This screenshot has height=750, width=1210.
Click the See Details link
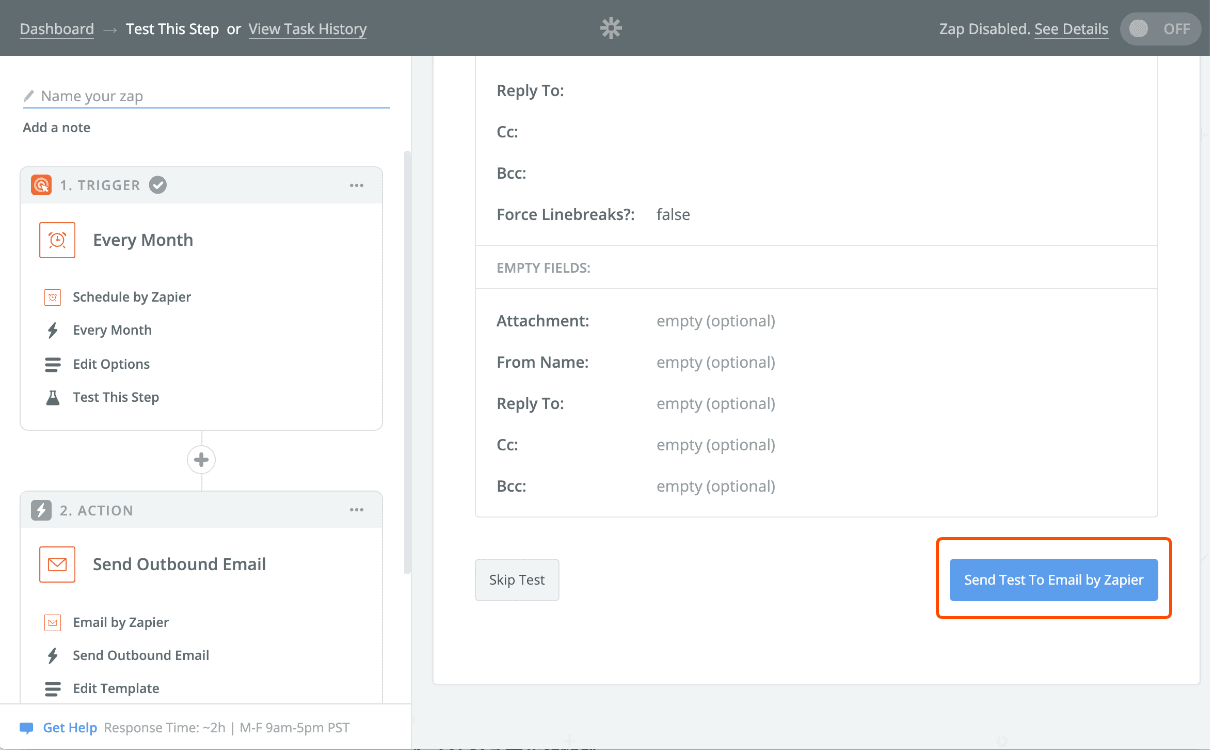click(1071, 29)
